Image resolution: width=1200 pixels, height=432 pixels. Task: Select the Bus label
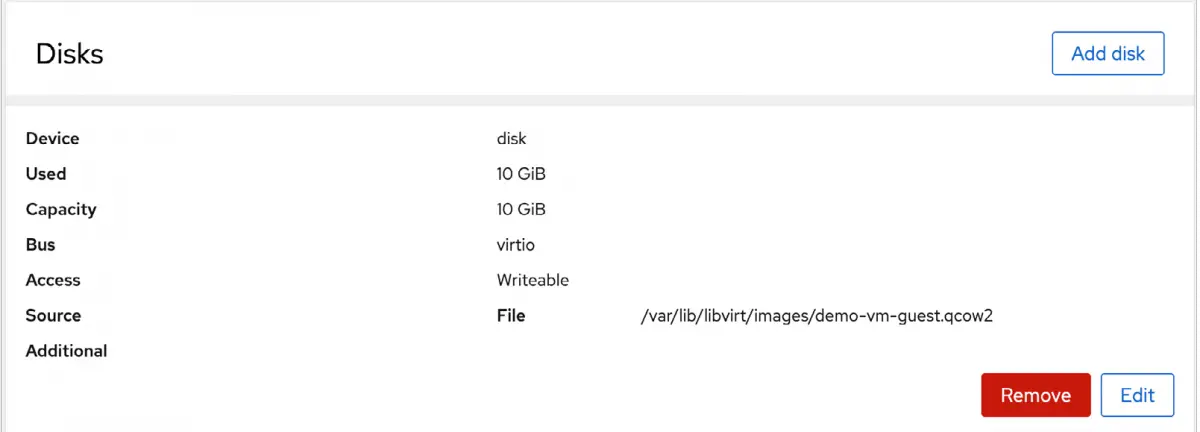pyautogui.click(x=41, y=245)
